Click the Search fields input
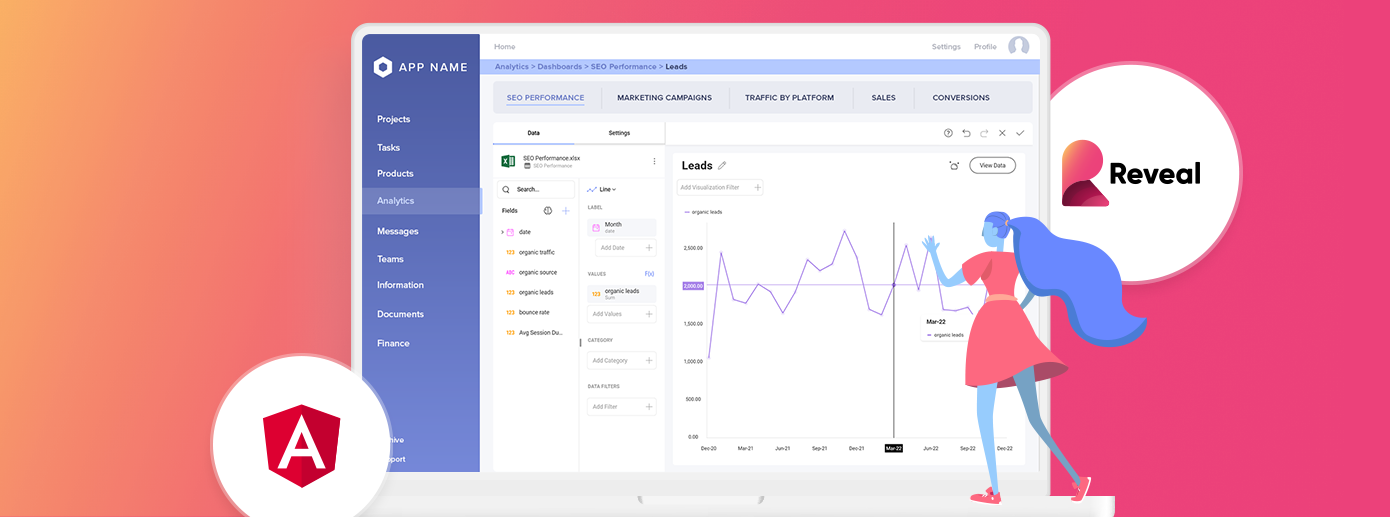This screenshot has height=517, width=1390. coord(536,189)
